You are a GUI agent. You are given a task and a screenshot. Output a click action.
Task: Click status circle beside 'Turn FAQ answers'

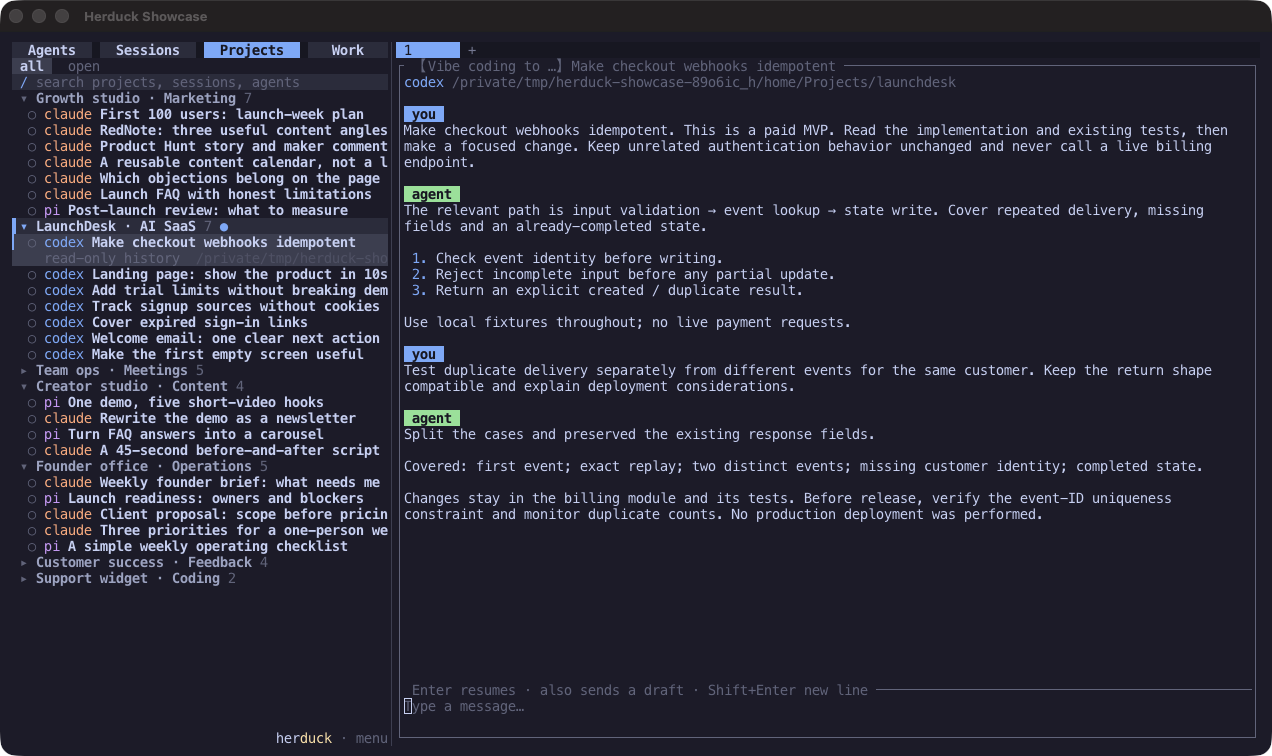(32, 435)
